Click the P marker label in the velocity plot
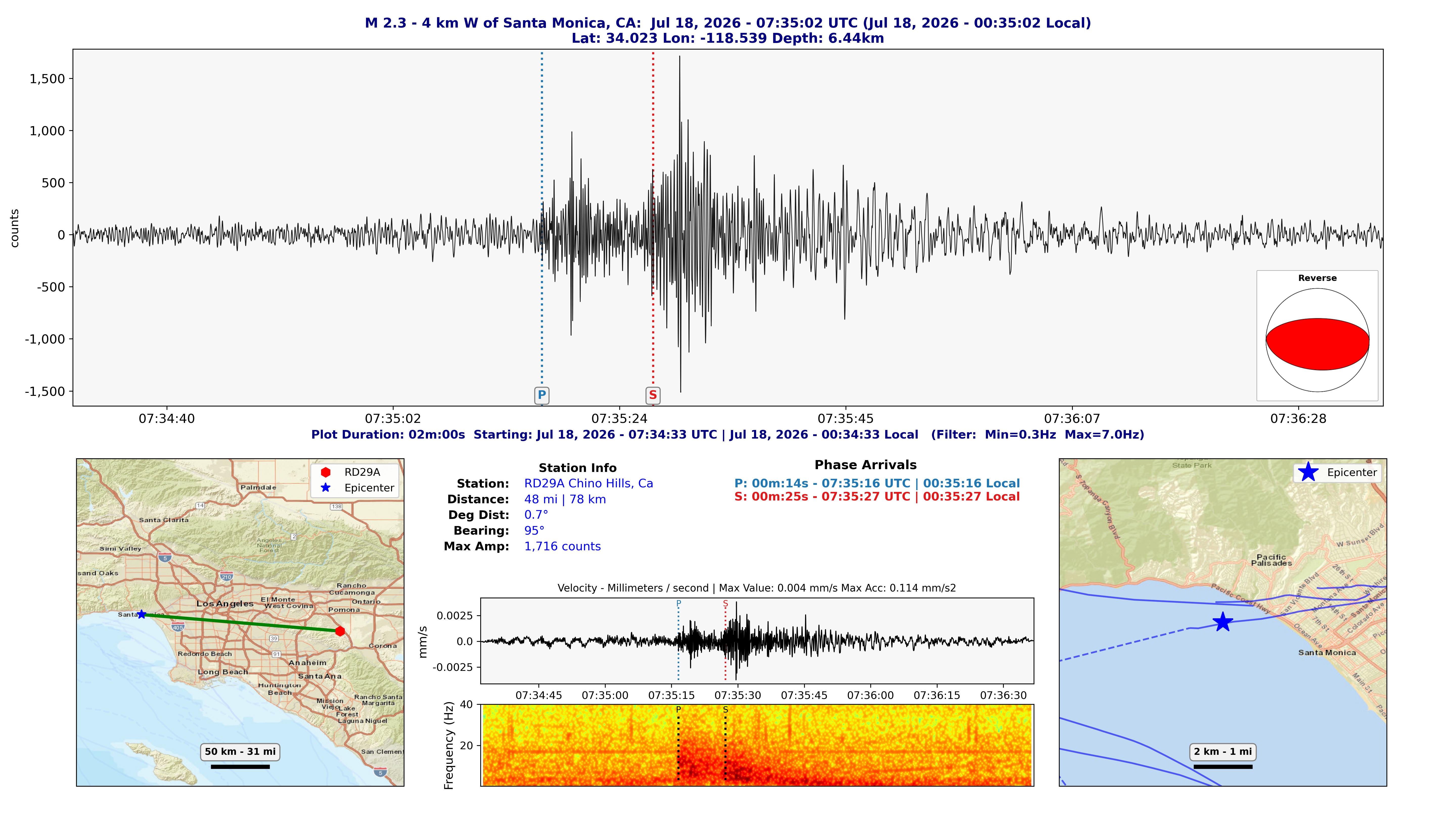Image resolution: width=1456 pixels, height=819 pixels. 678,604
